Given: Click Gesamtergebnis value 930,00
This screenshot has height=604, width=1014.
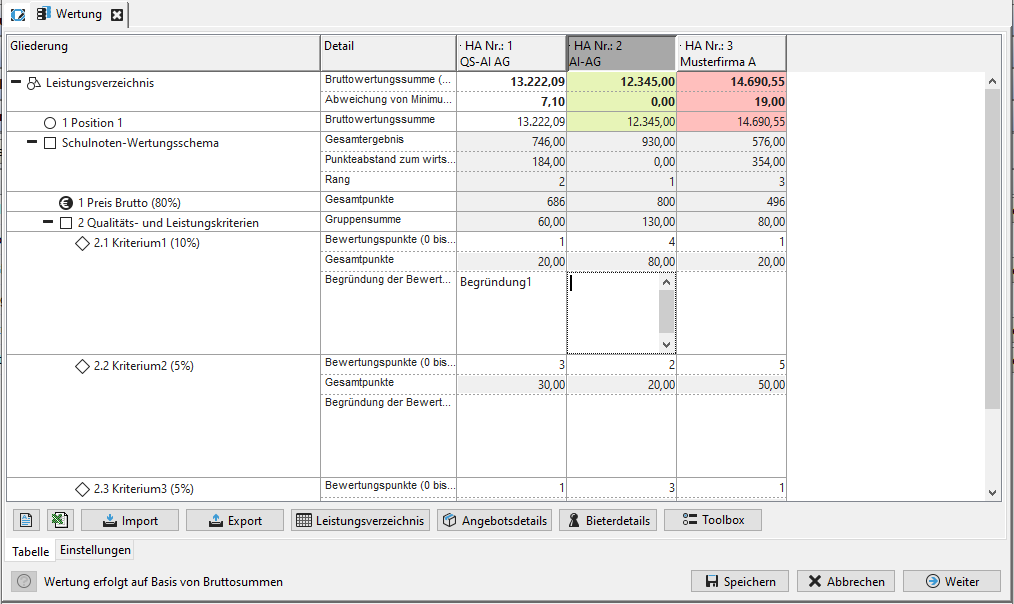Looking at the screenshot, I should 621,142.
